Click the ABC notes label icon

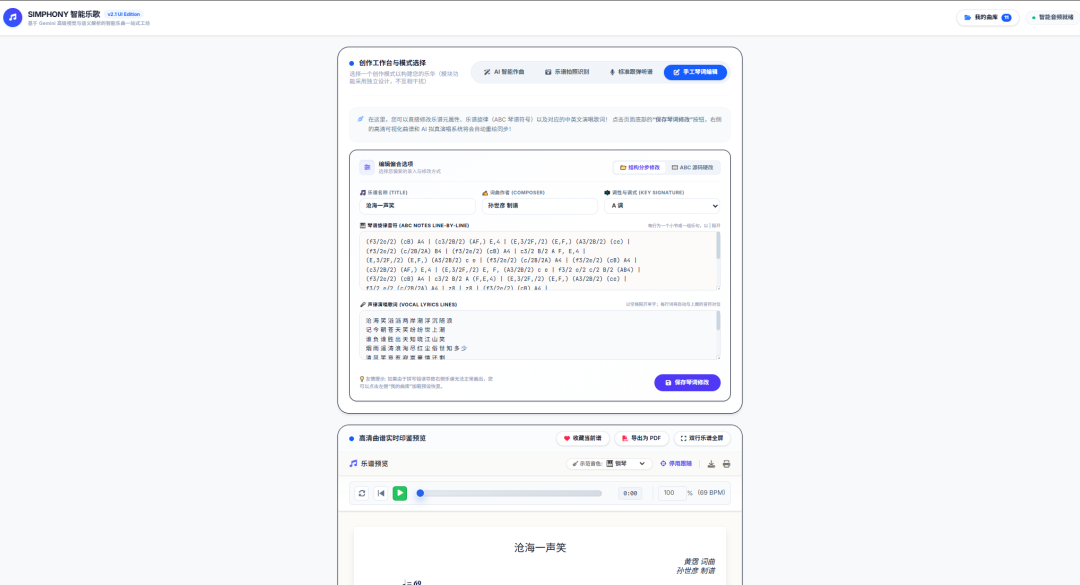362,225
